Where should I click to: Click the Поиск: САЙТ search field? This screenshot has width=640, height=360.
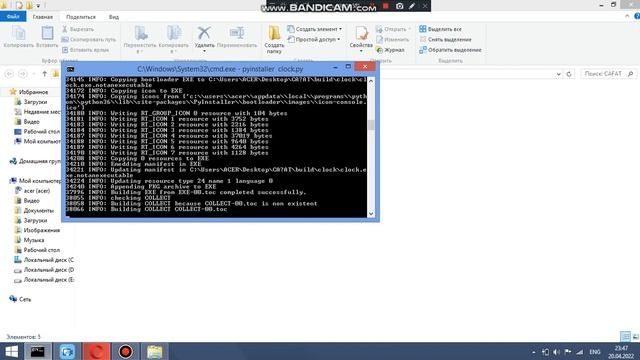(x=609, y=74)
